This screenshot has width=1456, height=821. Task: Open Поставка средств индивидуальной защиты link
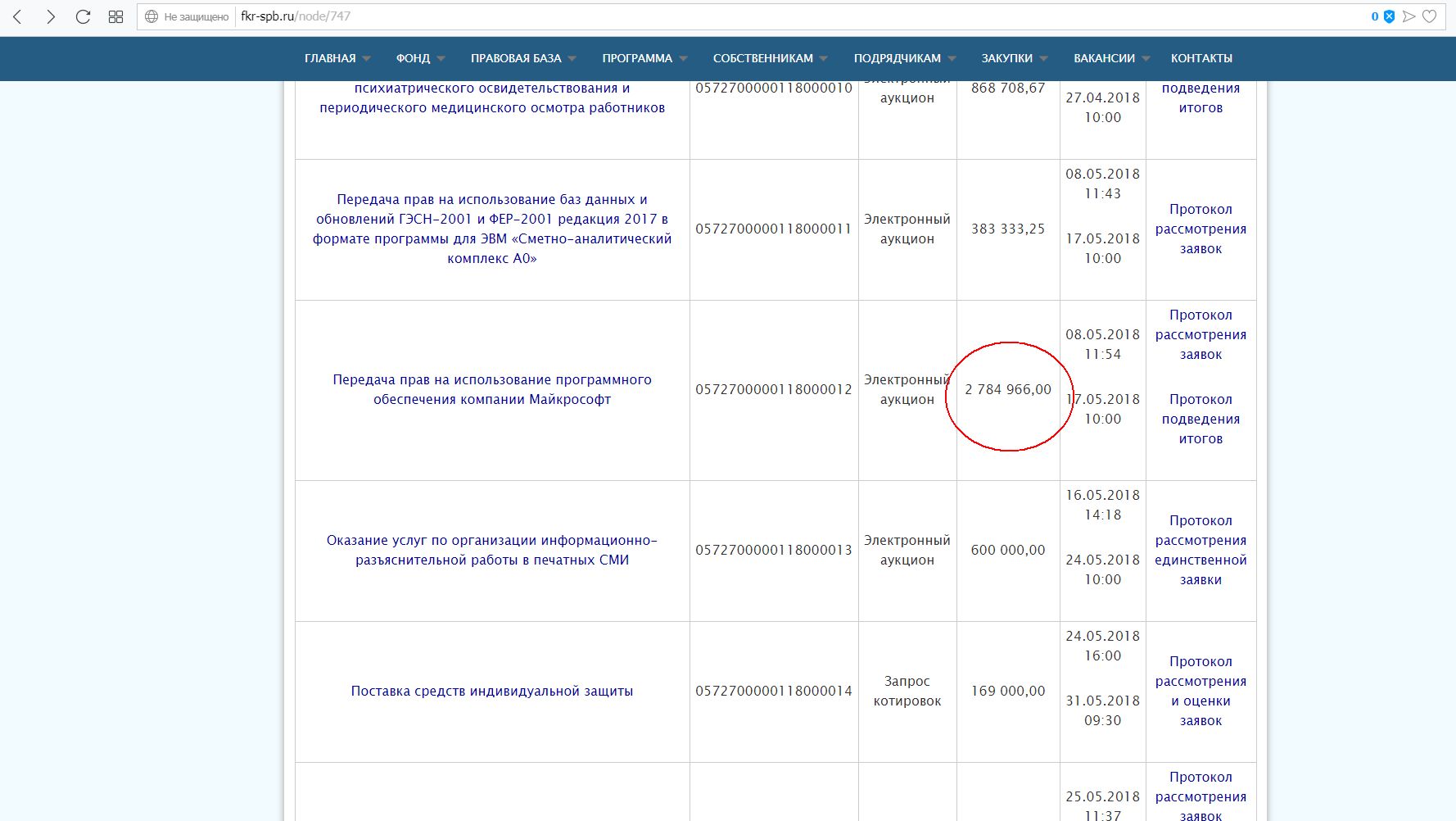pyautogui.click(x=492, y=691)
